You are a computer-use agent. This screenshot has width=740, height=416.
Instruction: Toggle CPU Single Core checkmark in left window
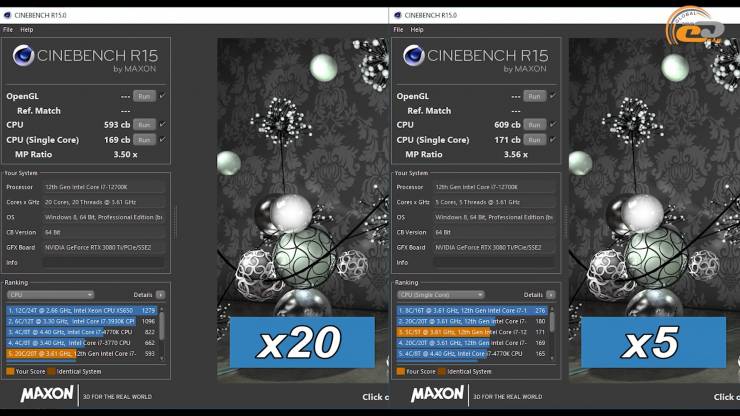(x=162, y=139)
